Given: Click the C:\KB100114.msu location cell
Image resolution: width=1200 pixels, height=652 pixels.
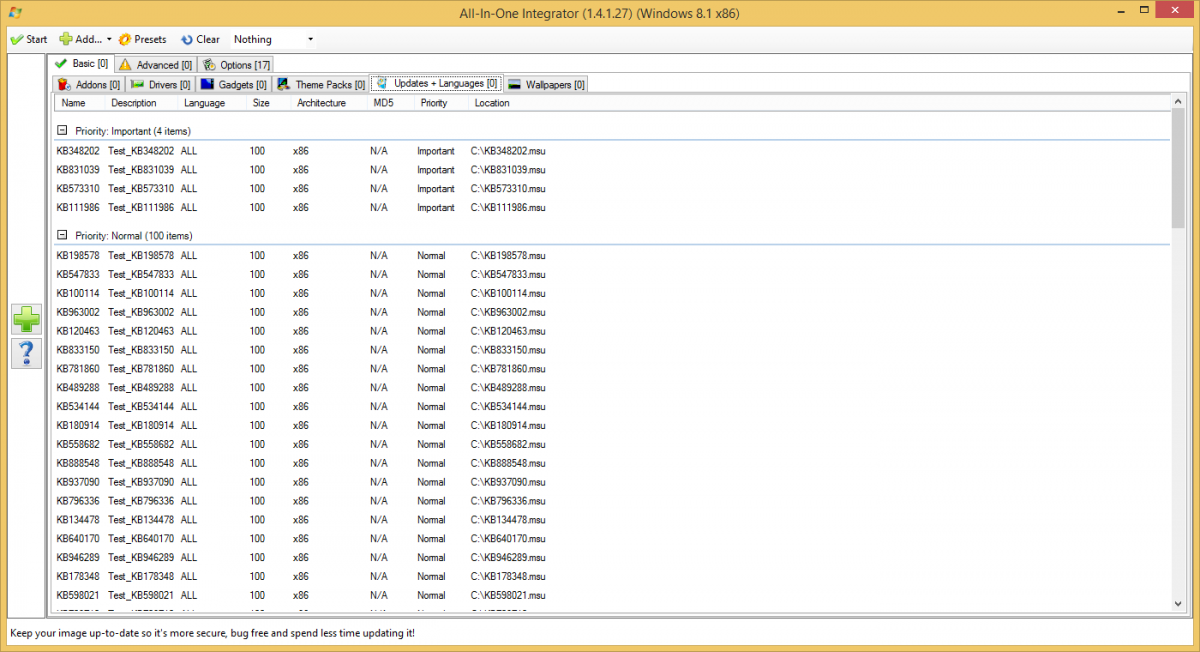Looking at the screenshot, I should [508, 293].
